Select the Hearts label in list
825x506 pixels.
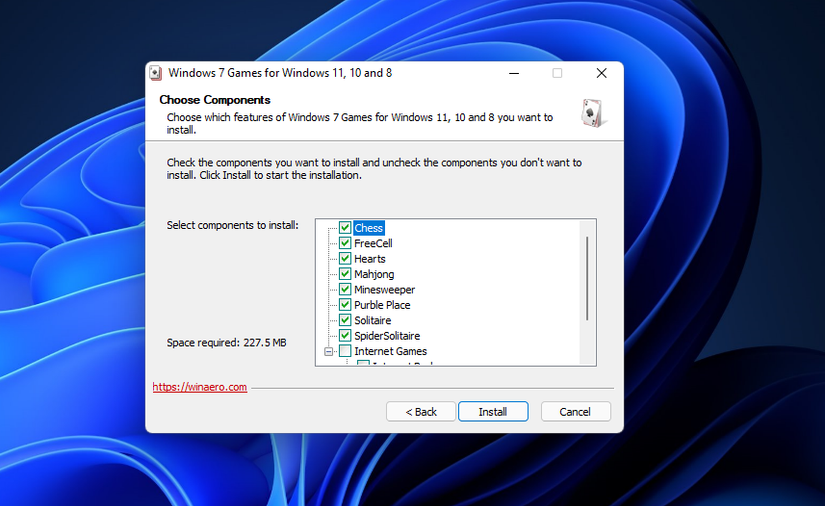click(369, 259)
